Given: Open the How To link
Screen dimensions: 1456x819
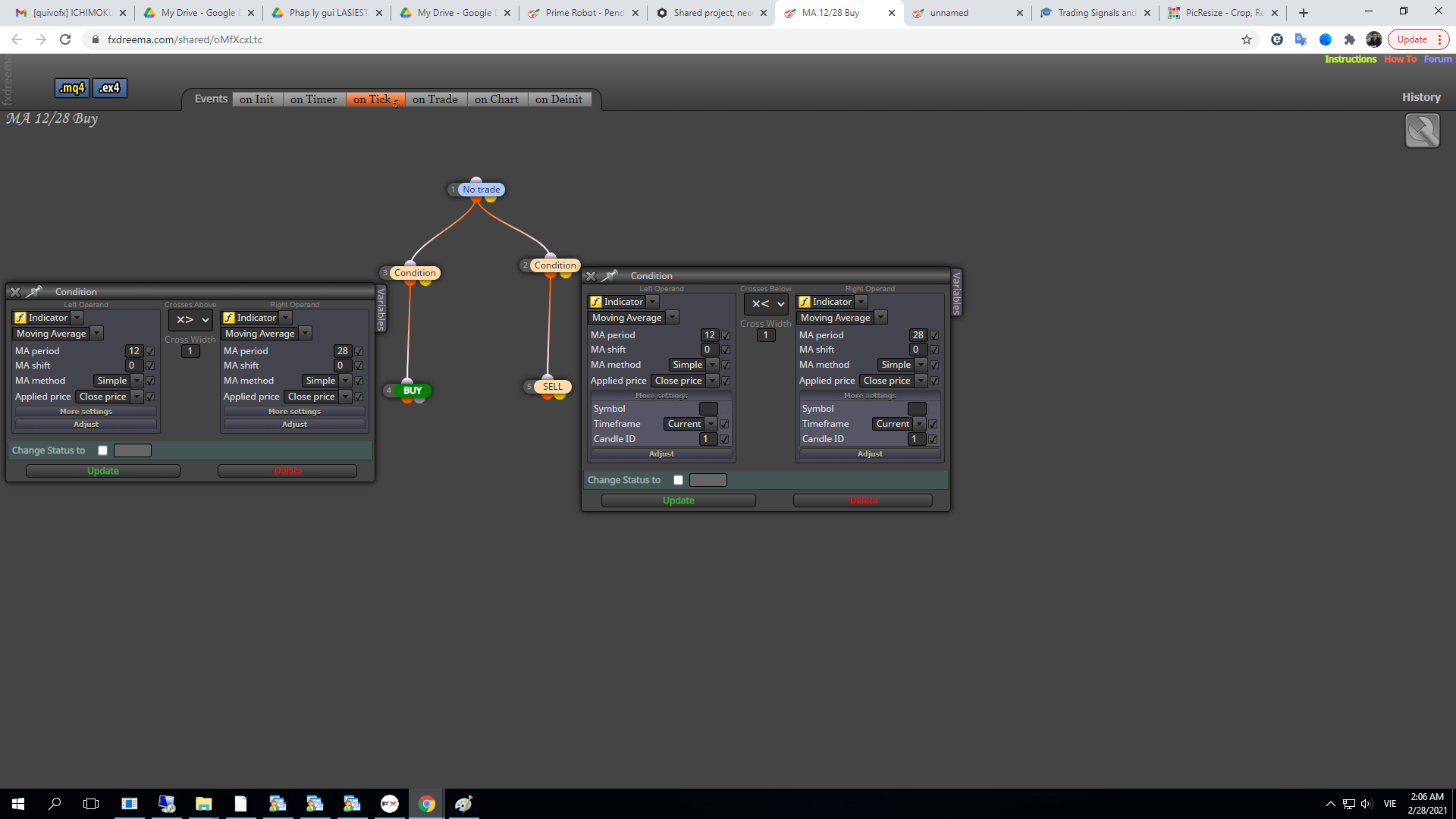Looking at the screenshot, I should pyautogui.click(x=1400, y=59).
